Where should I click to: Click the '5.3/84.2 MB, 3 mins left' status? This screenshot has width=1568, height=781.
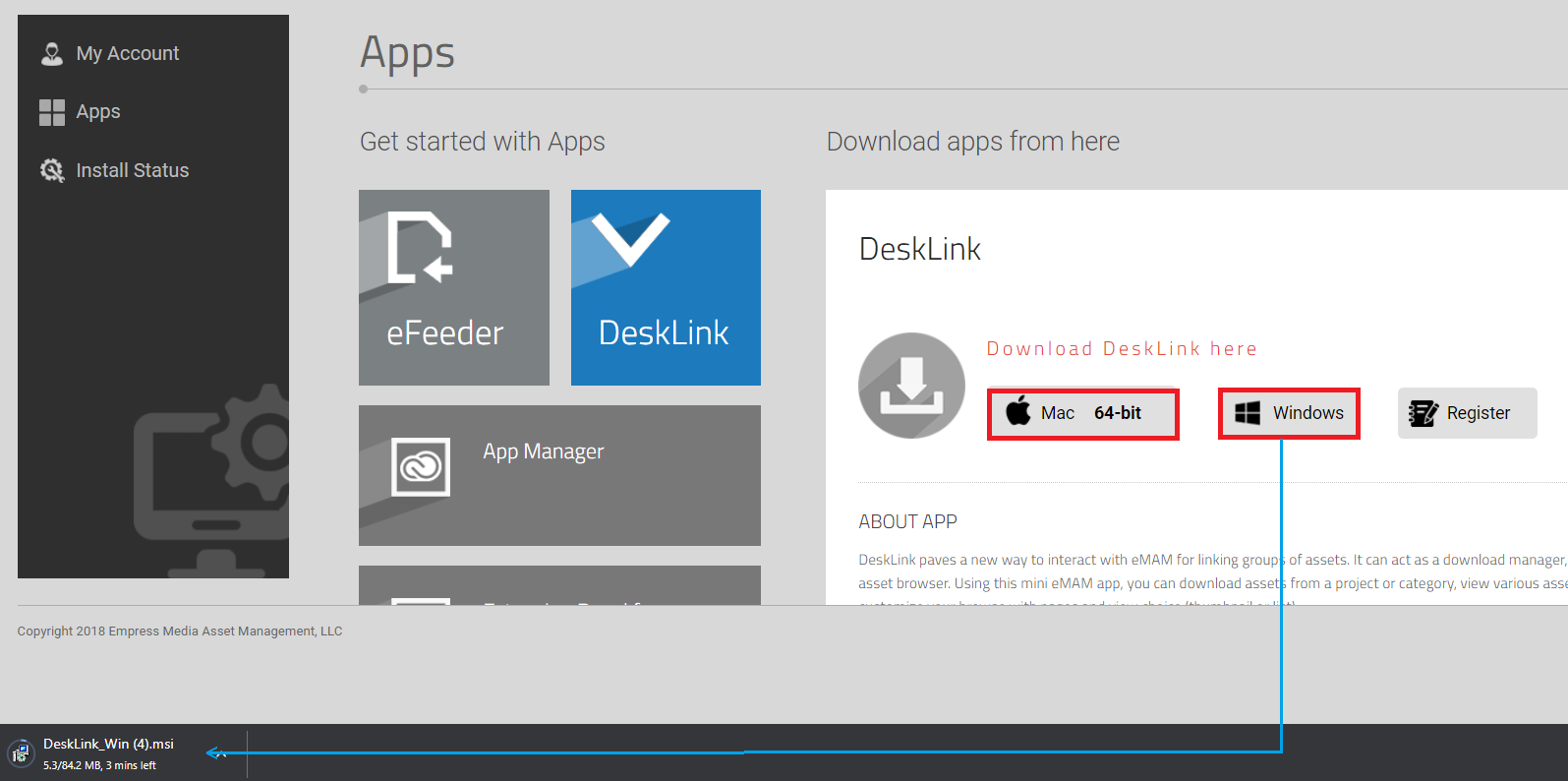pos(99,765)
